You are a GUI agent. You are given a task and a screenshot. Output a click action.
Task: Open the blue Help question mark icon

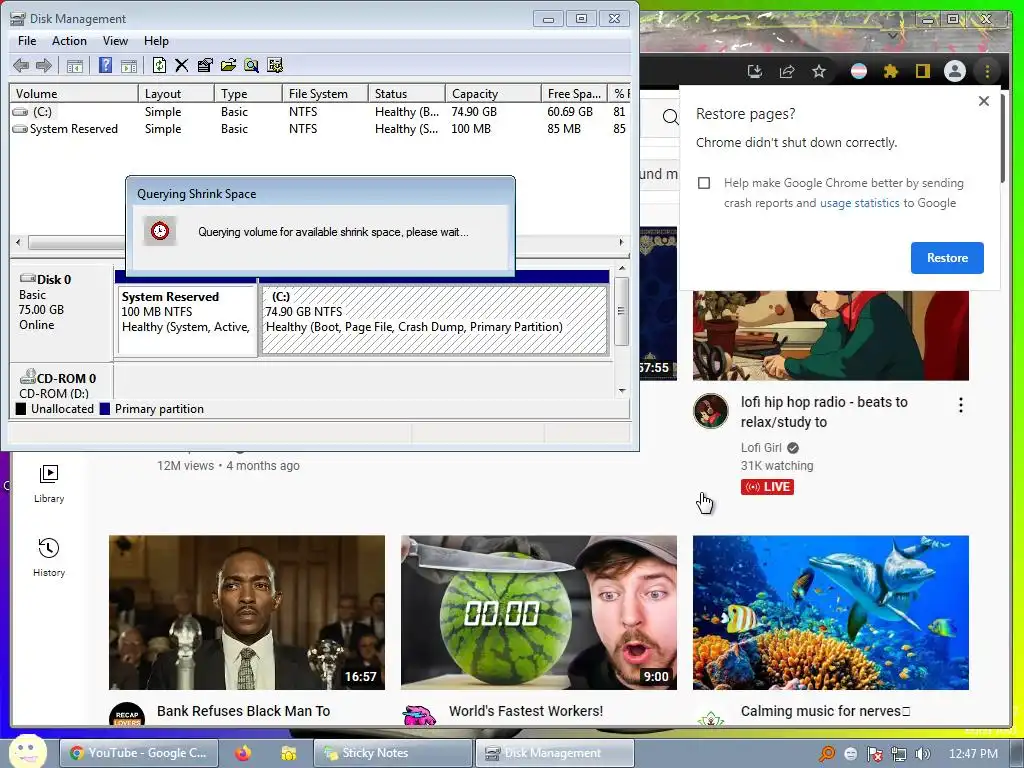105,65
